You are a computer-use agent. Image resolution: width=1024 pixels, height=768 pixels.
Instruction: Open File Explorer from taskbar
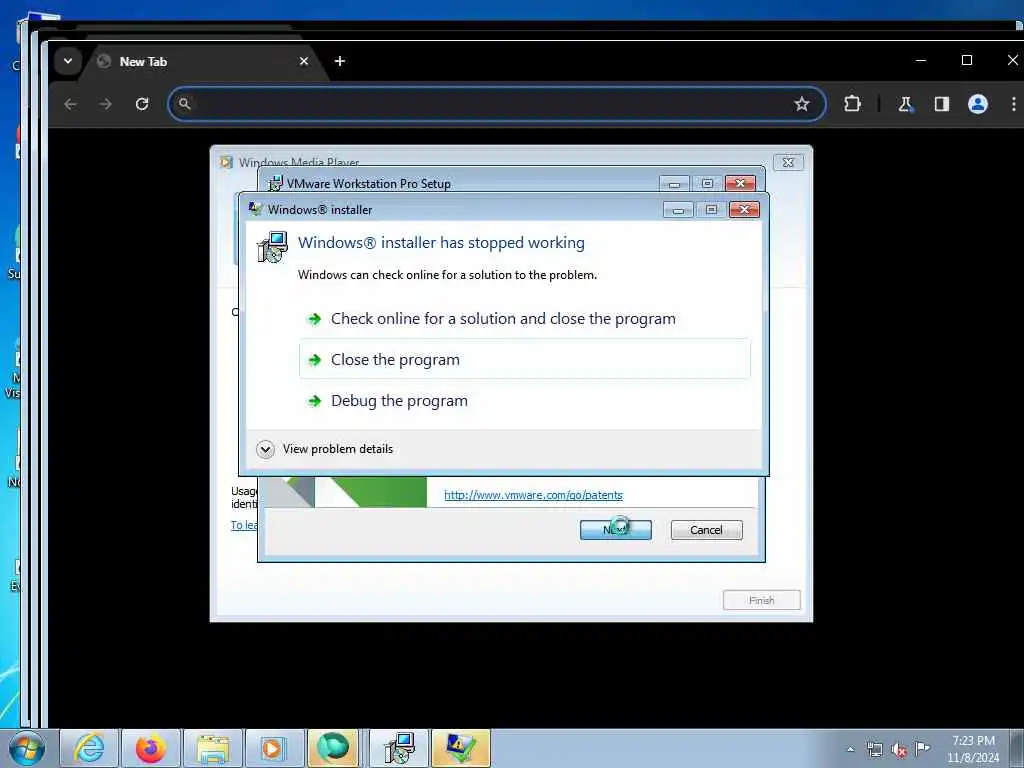pyautogui.click(x=212, y=748)
